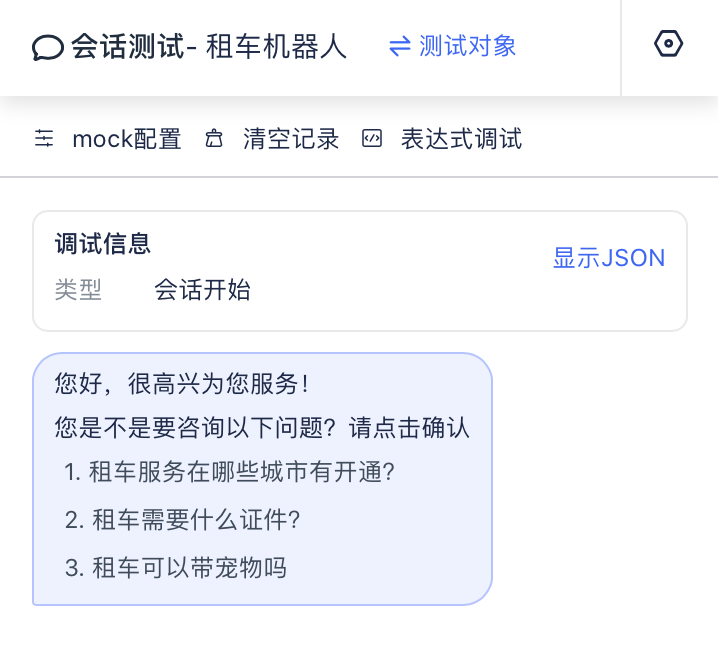718x662 pixels.
Task: Choose question 租车可以带宠物吗
Action: (x=176, y=568)
